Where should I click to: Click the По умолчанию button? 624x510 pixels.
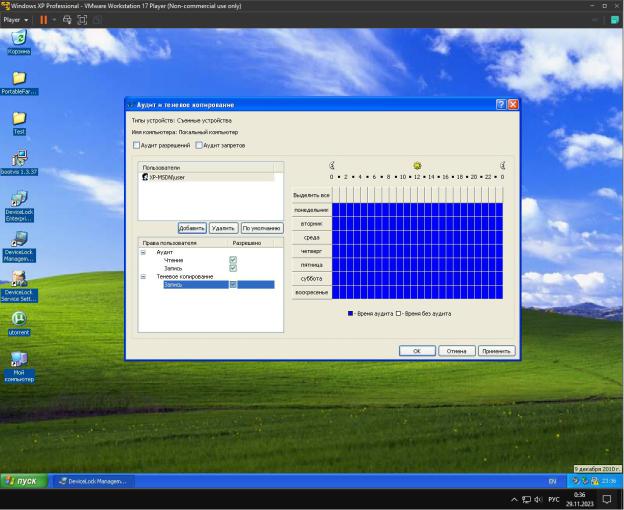pos(262,228)
